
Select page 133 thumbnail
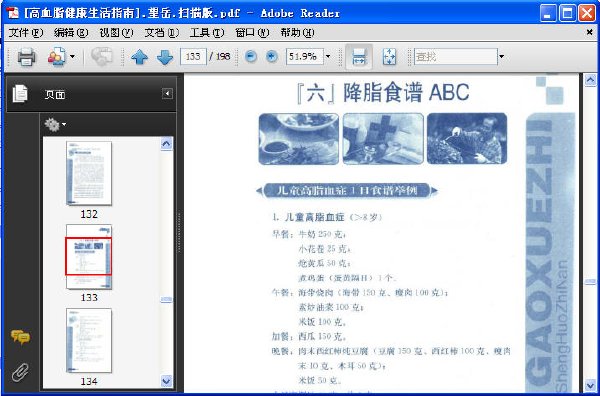(x=89, y=256)
